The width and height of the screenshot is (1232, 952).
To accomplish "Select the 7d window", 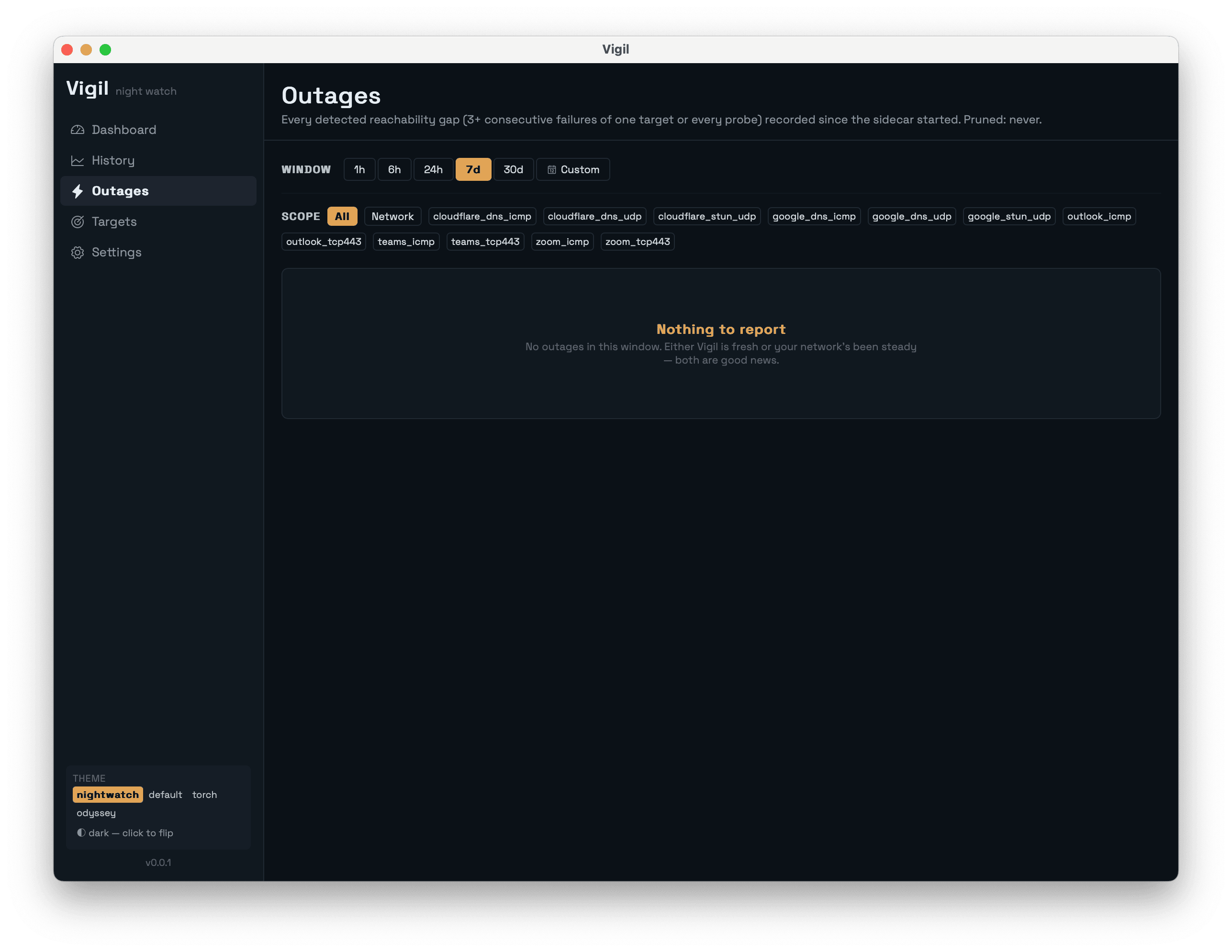I will [473, 170].
